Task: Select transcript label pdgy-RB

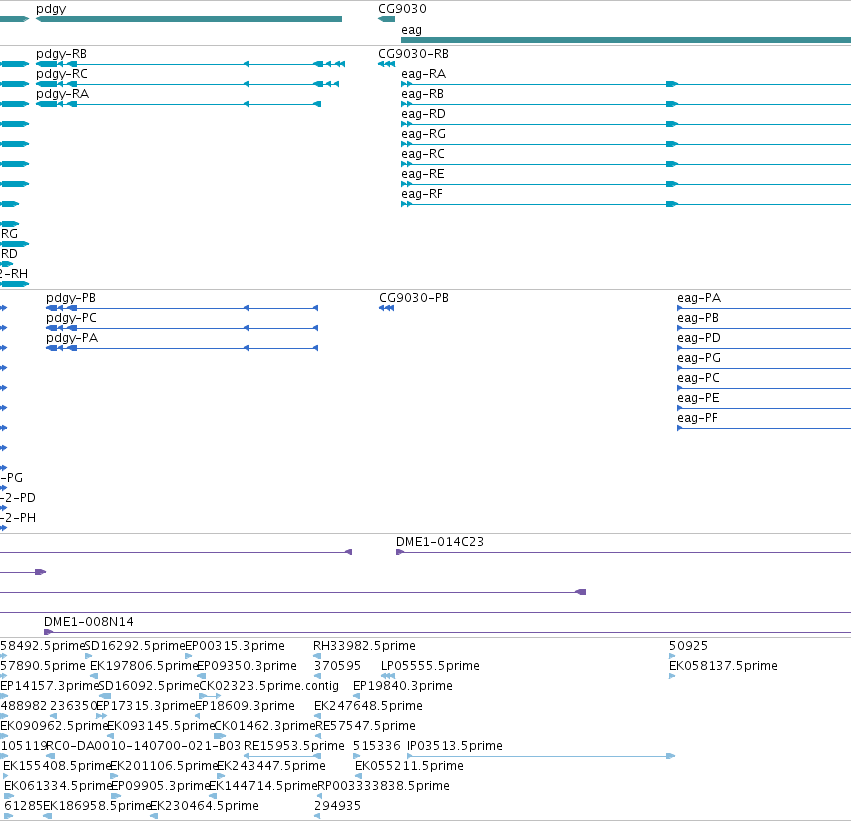Action: tap(61, 54)
